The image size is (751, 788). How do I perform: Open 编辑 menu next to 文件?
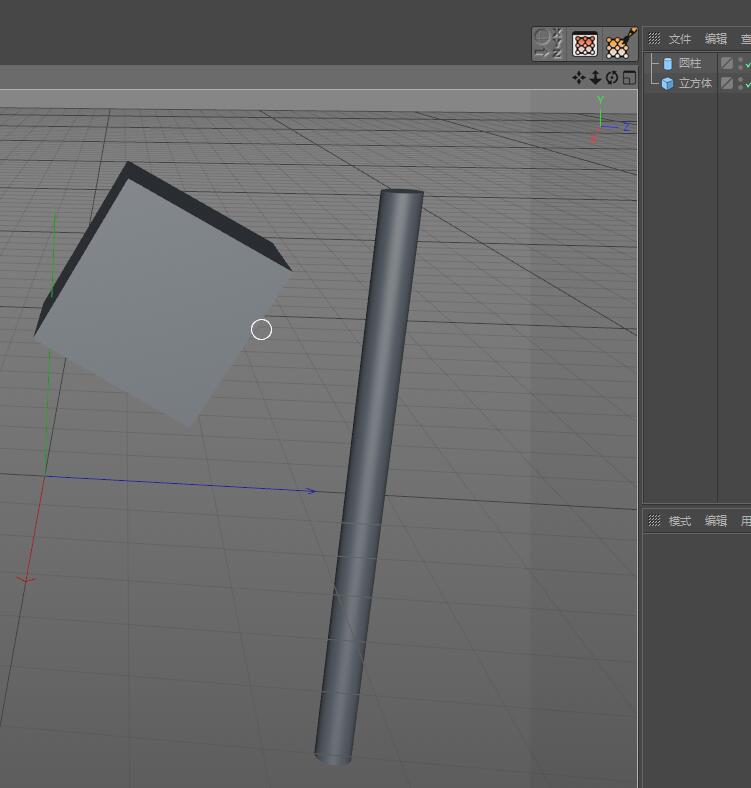click(x=716, y=39)
